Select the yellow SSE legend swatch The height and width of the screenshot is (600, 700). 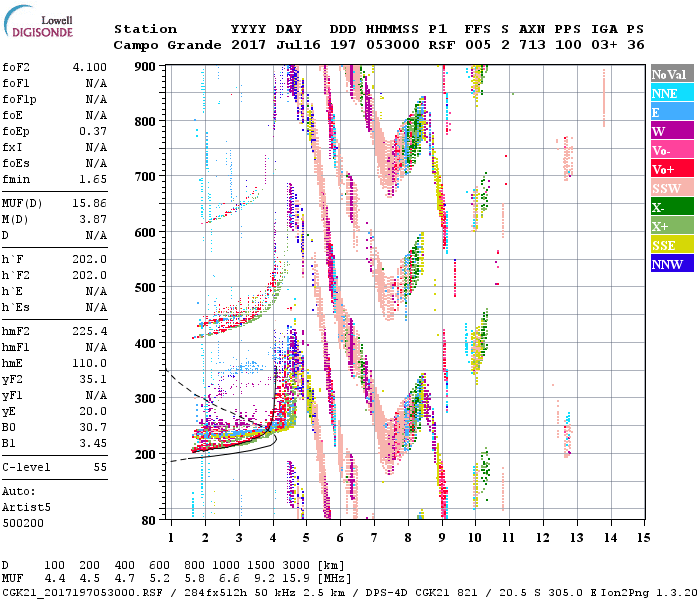pyautogui.click(x=671, y=245)
